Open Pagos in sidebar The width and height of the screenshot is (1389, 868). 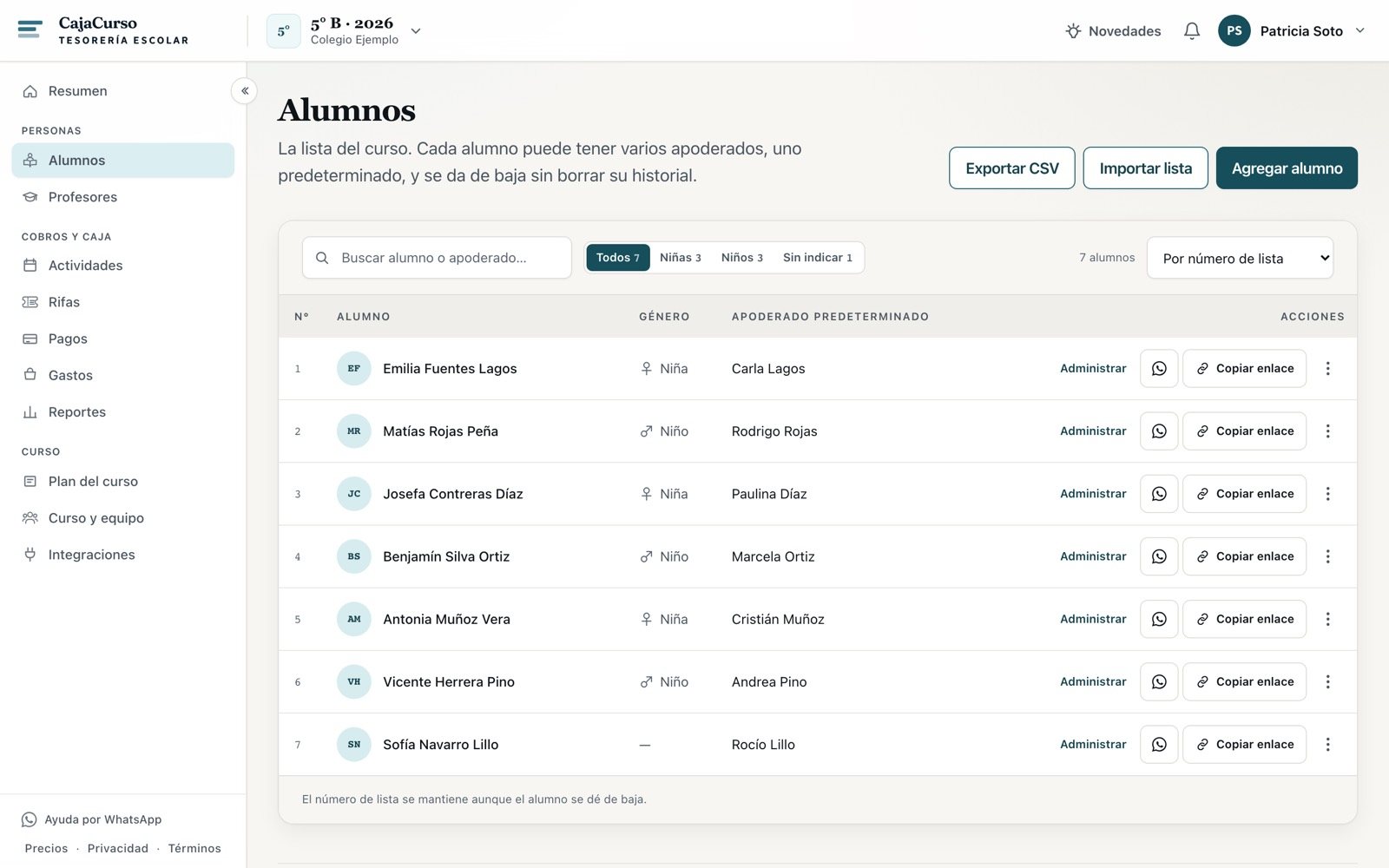click(x=123, y=339)
